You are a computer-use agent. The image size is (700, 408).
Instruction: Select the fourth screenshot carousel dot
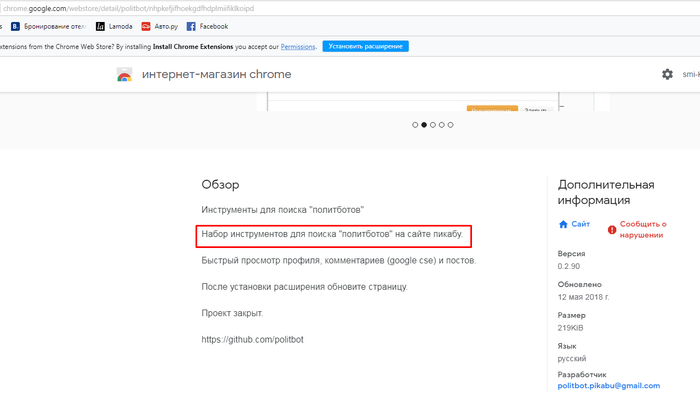tap(442, 125)
